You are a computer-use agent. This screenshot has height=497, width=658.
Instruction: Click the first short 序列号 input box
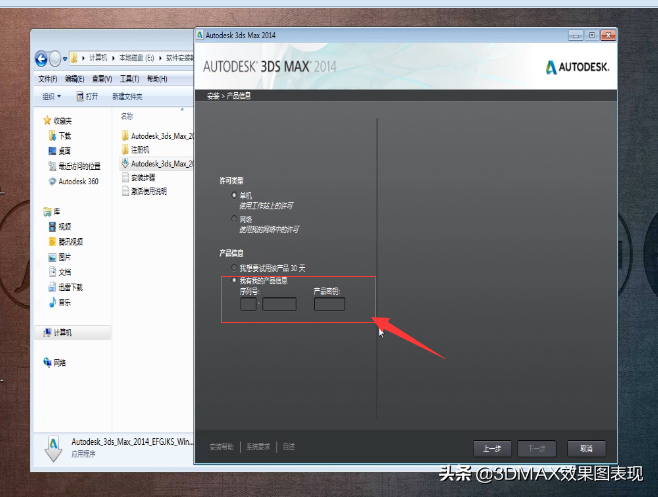(248, 304)
